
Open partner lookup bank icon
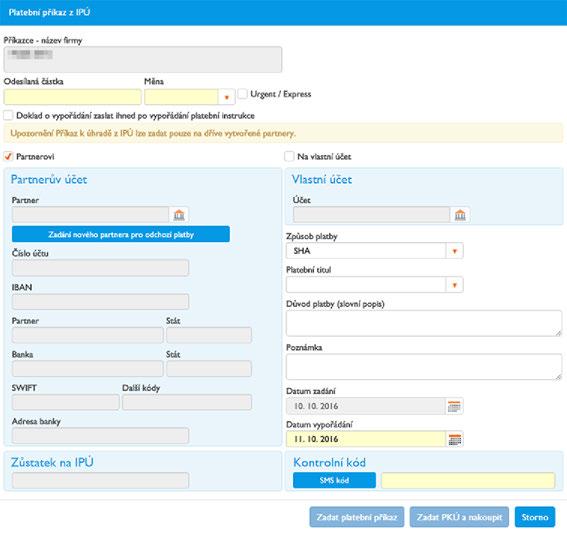[x=179, y=215]
